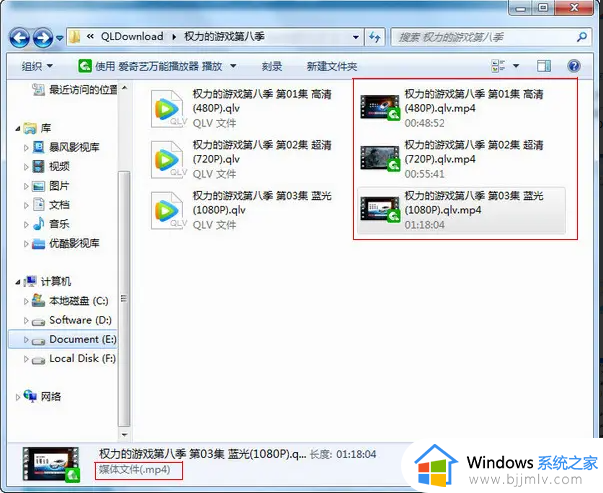Open 本地磁盘 (C:) drive

click(x=78, y=301)
